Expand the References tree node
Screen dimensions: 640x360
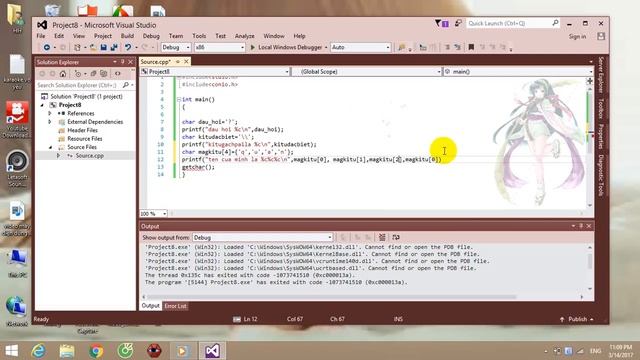(50, 113)
